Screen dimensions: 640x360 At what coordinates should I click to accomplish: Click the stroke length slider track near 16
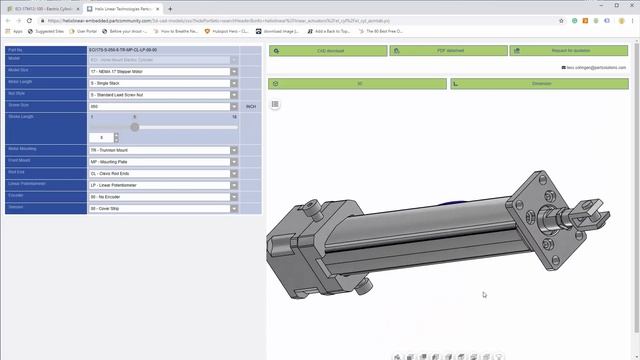tap(233, 127)
